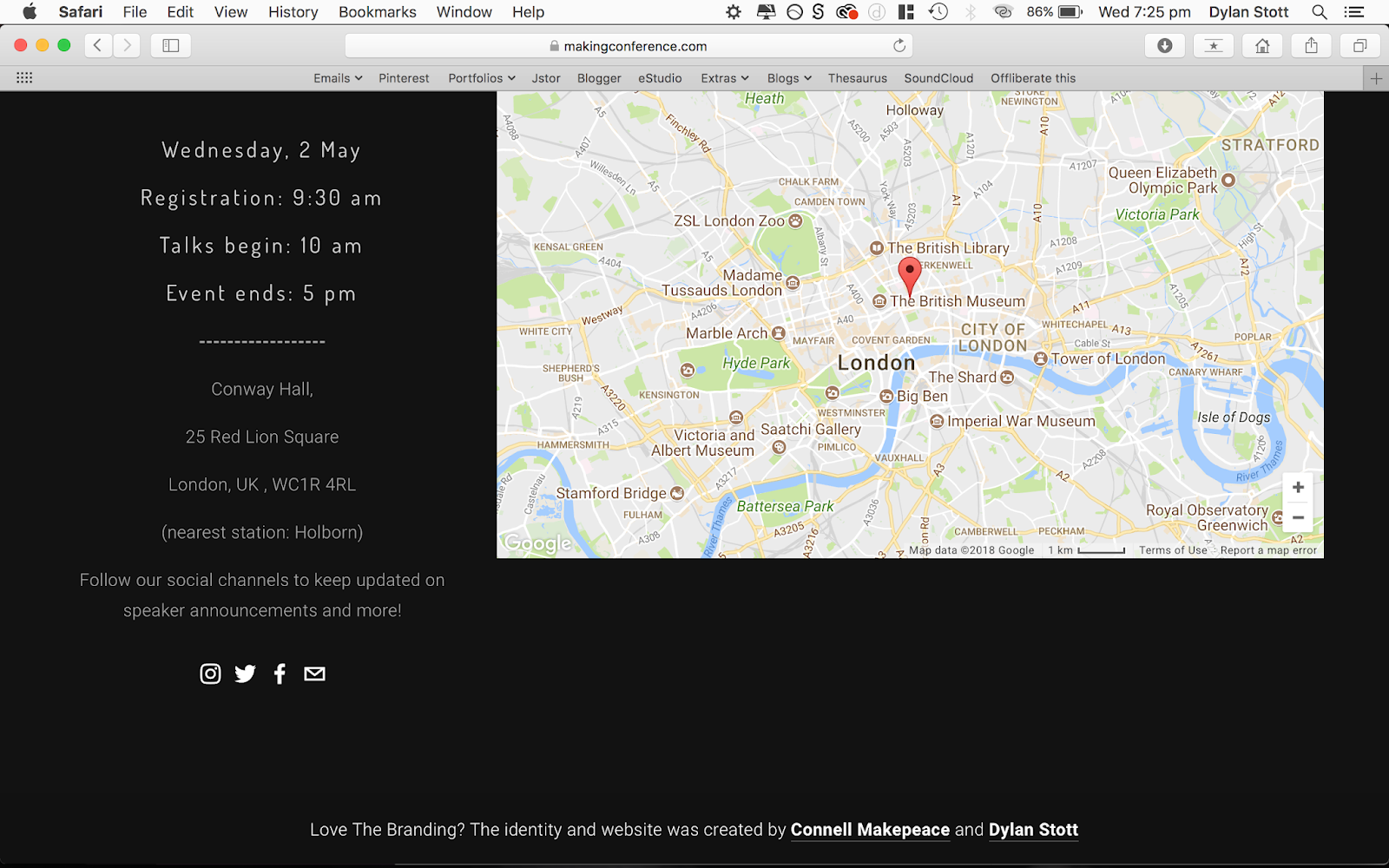Expand the Emails bookmarks folder
This screenshot has height=868, width=1389.
pyautogui.click(x=338, y=78)
